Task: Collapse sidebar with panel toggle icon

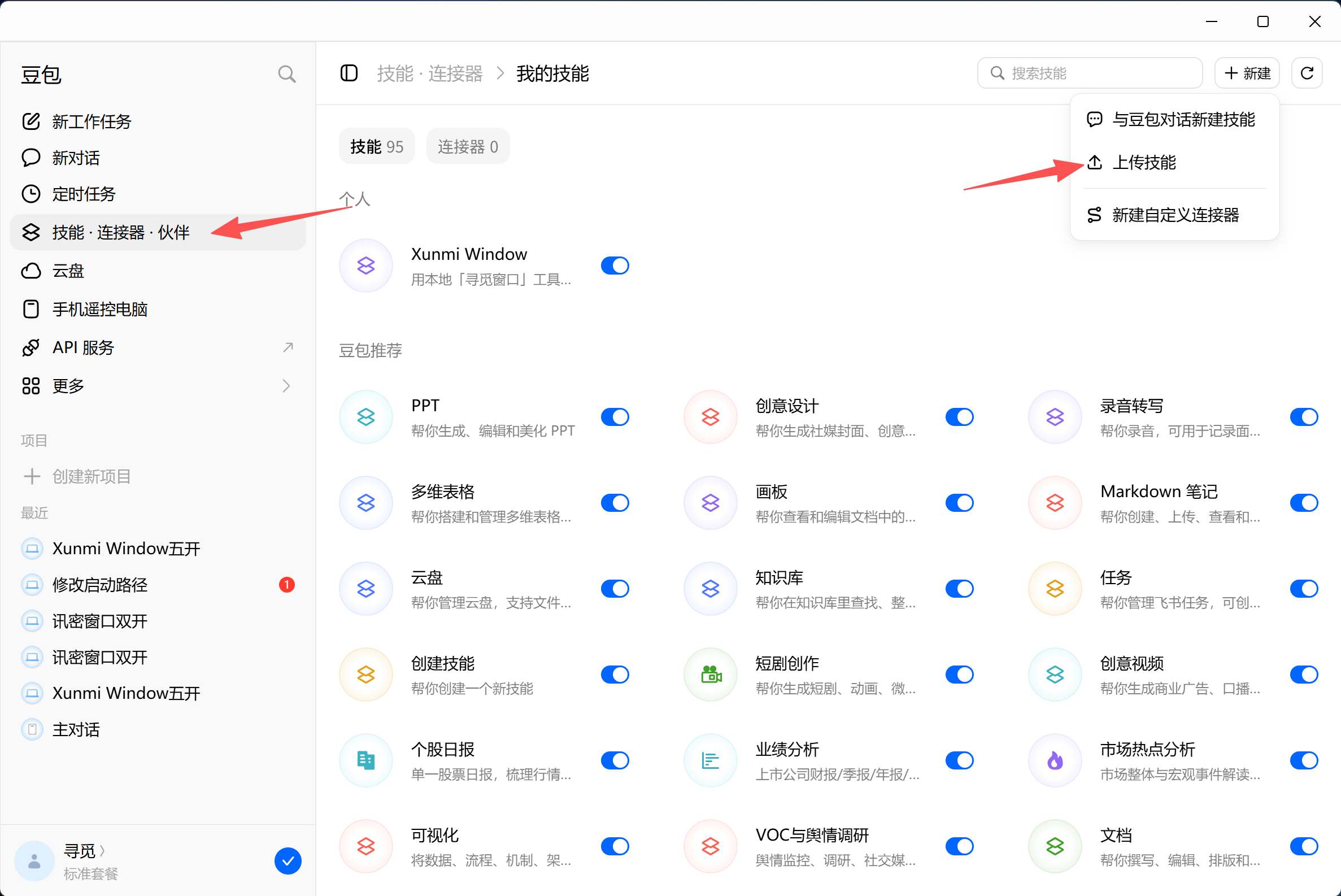Action: (349, 73)
